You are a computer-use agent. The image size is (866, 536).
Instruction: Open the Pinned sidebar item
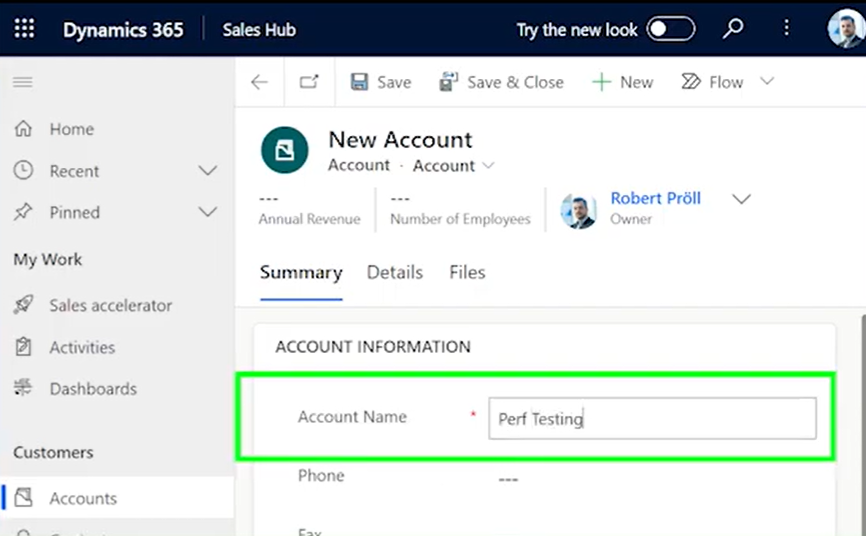75,212
